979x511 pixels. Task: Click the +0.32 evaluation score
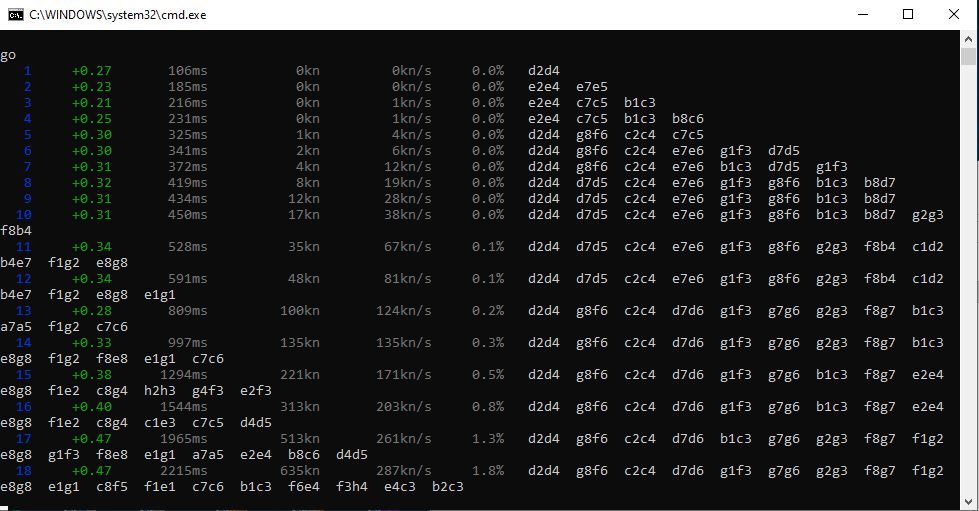tap(91, 183)
